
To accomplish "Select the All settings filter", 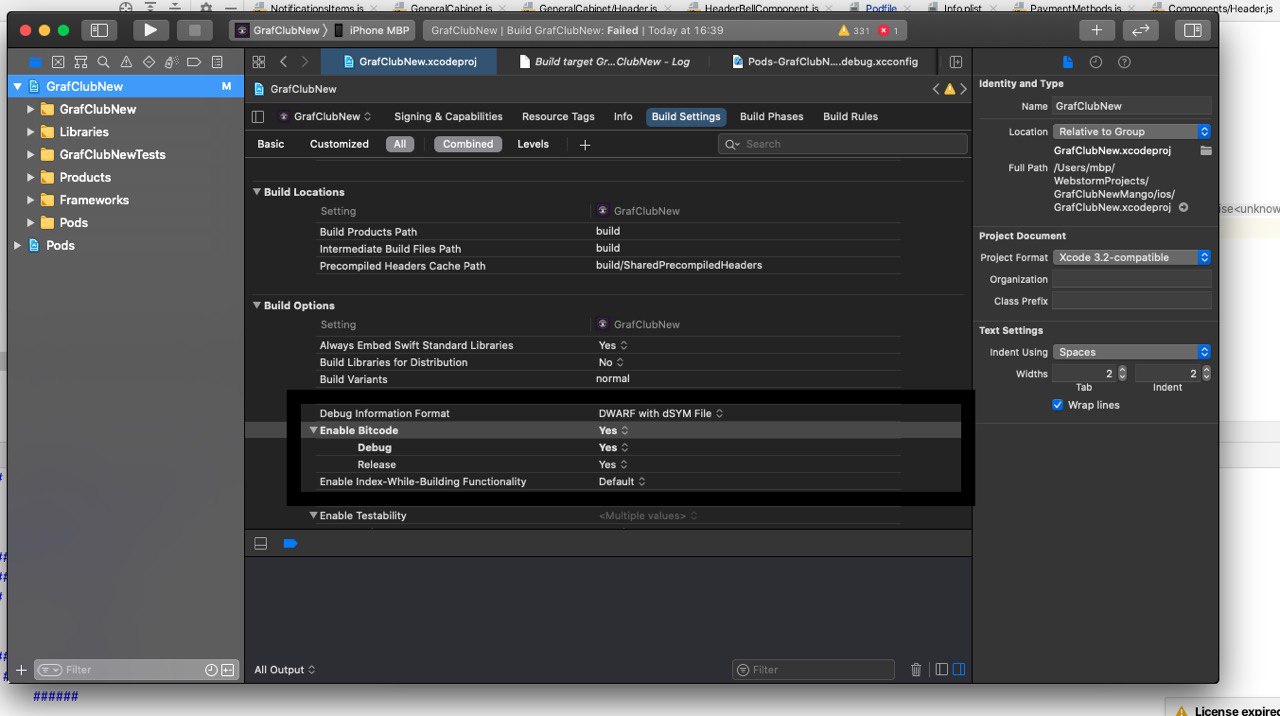I will tap(400, 144).
